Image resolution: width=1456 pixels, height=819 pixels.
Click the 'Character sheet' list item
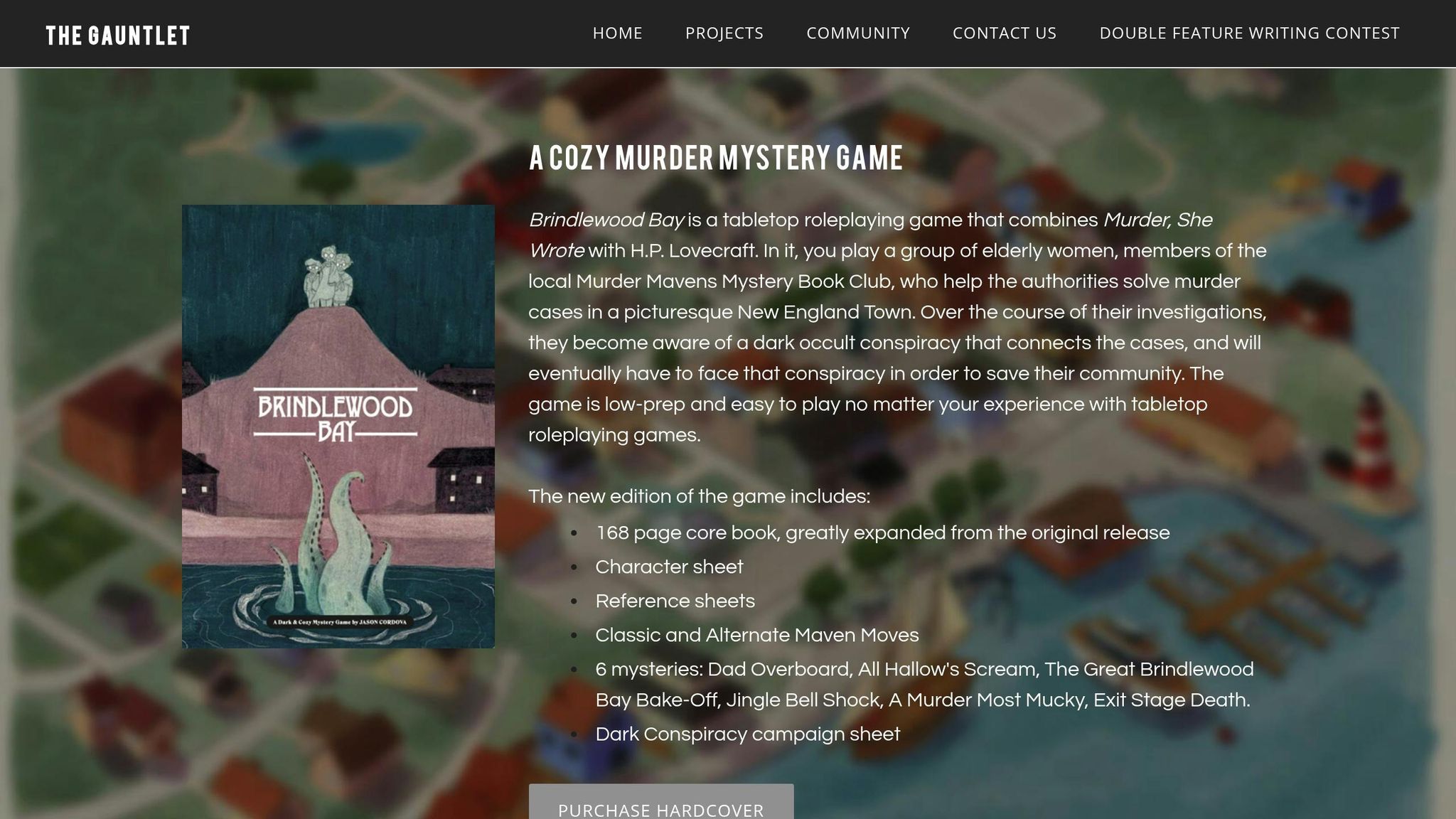point(669,567)
